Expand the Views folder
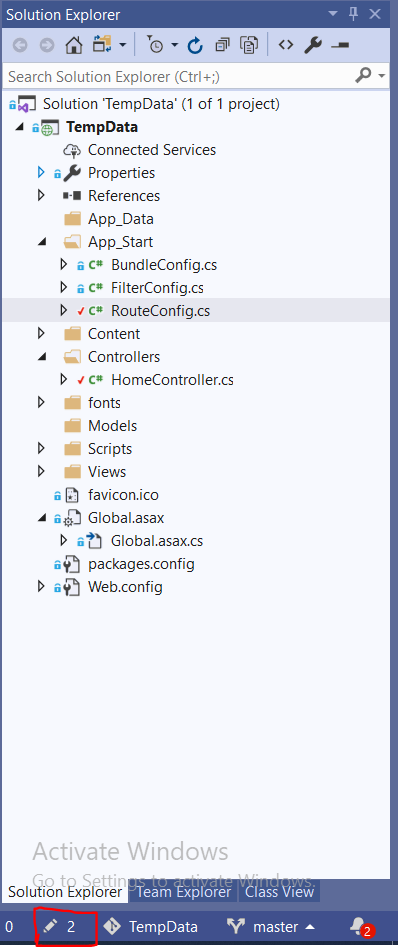 (41, 471)
